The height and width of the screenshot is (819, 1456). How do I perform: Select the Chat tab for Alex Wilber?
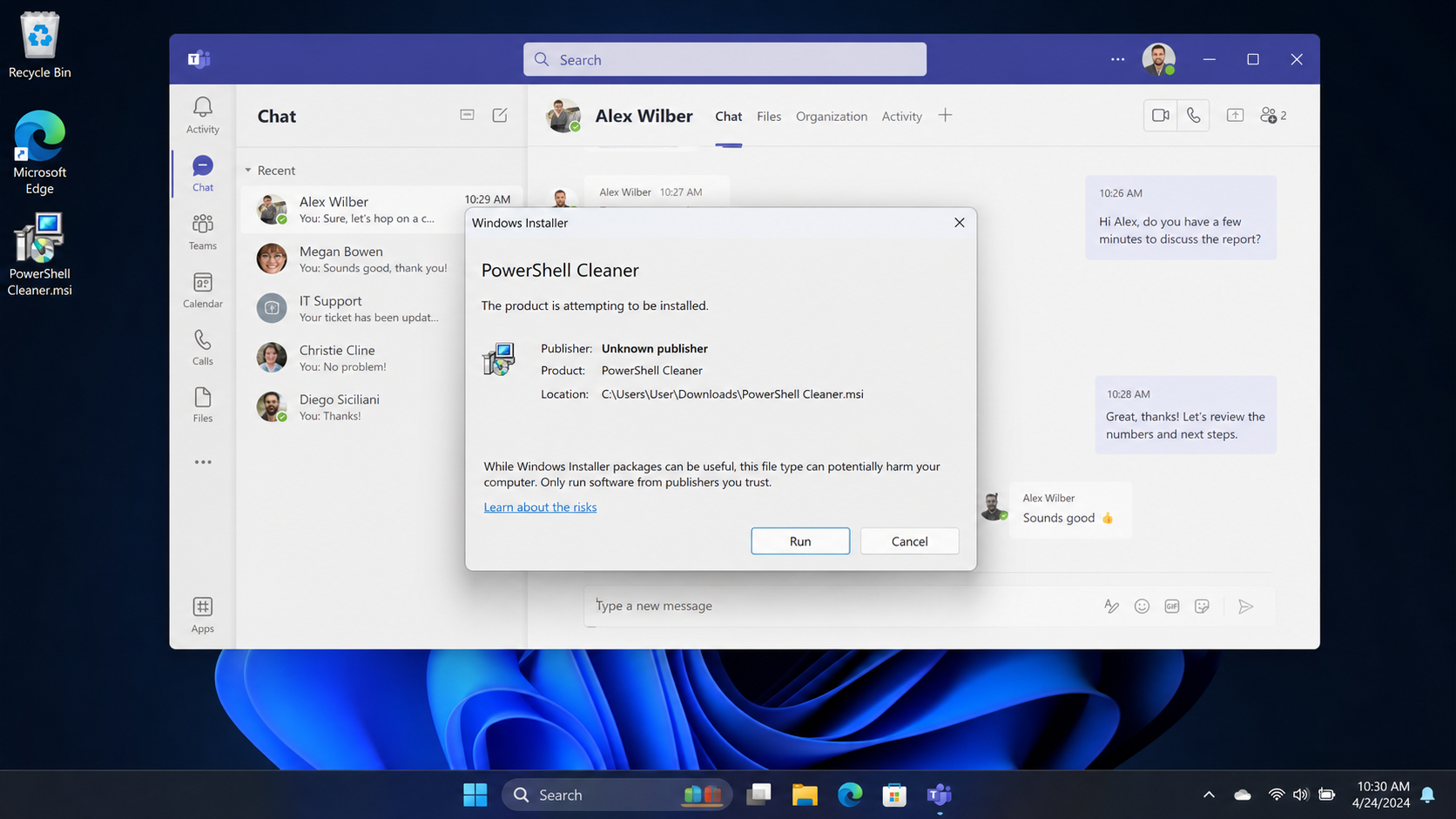[728, 117]
